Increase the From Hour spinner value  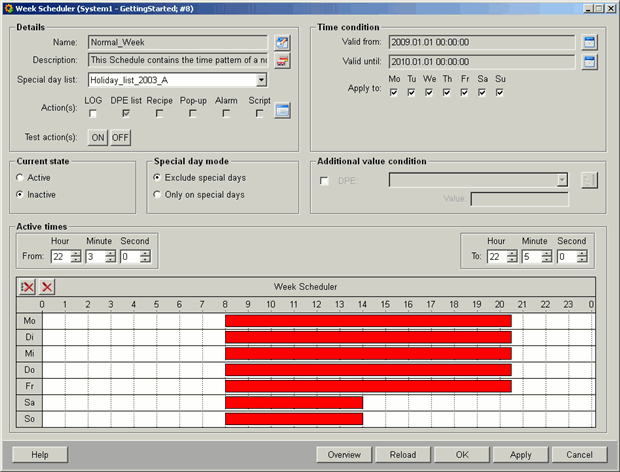click(77, 253)
